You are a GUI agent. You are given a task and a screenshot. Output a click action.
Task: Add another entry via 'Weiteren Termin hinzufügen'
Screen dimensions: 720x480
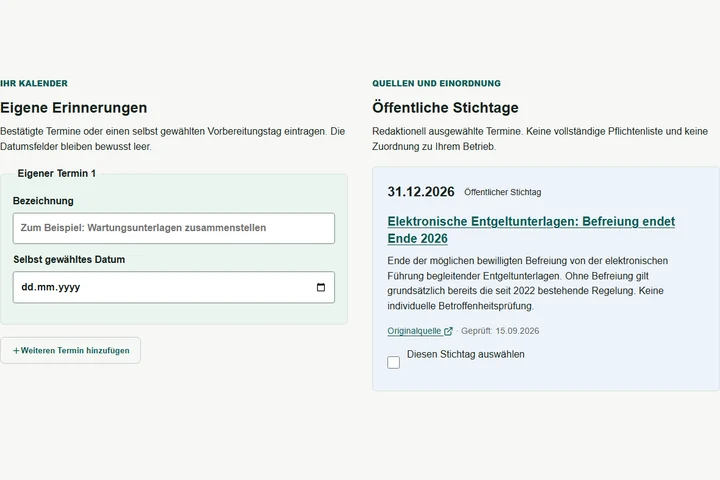pyautogui.click(x=71, y=350)
